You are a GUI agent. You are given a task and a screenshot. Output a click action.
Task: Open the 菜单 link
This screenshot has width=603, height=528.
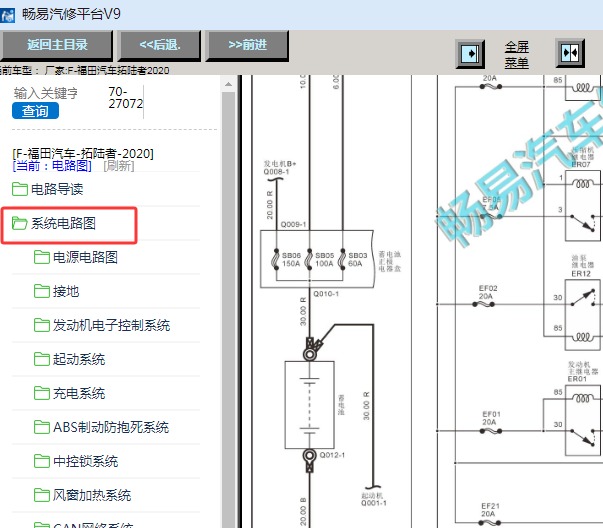pos(516,63)
